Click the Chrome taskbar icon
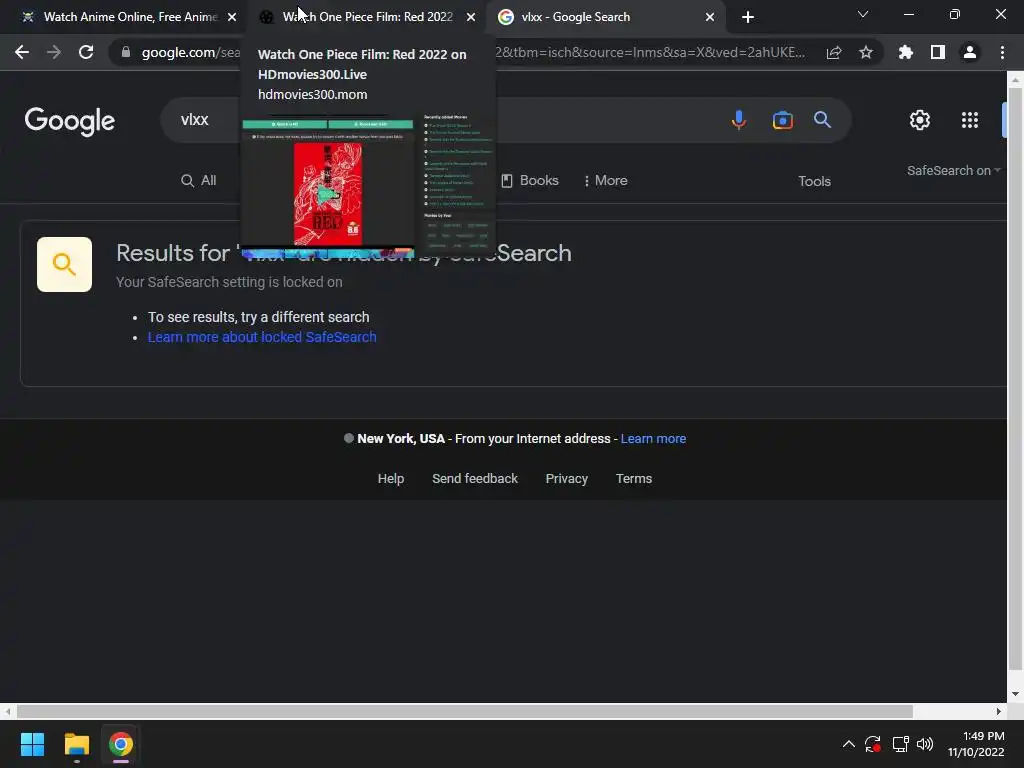 pos(121,744)
